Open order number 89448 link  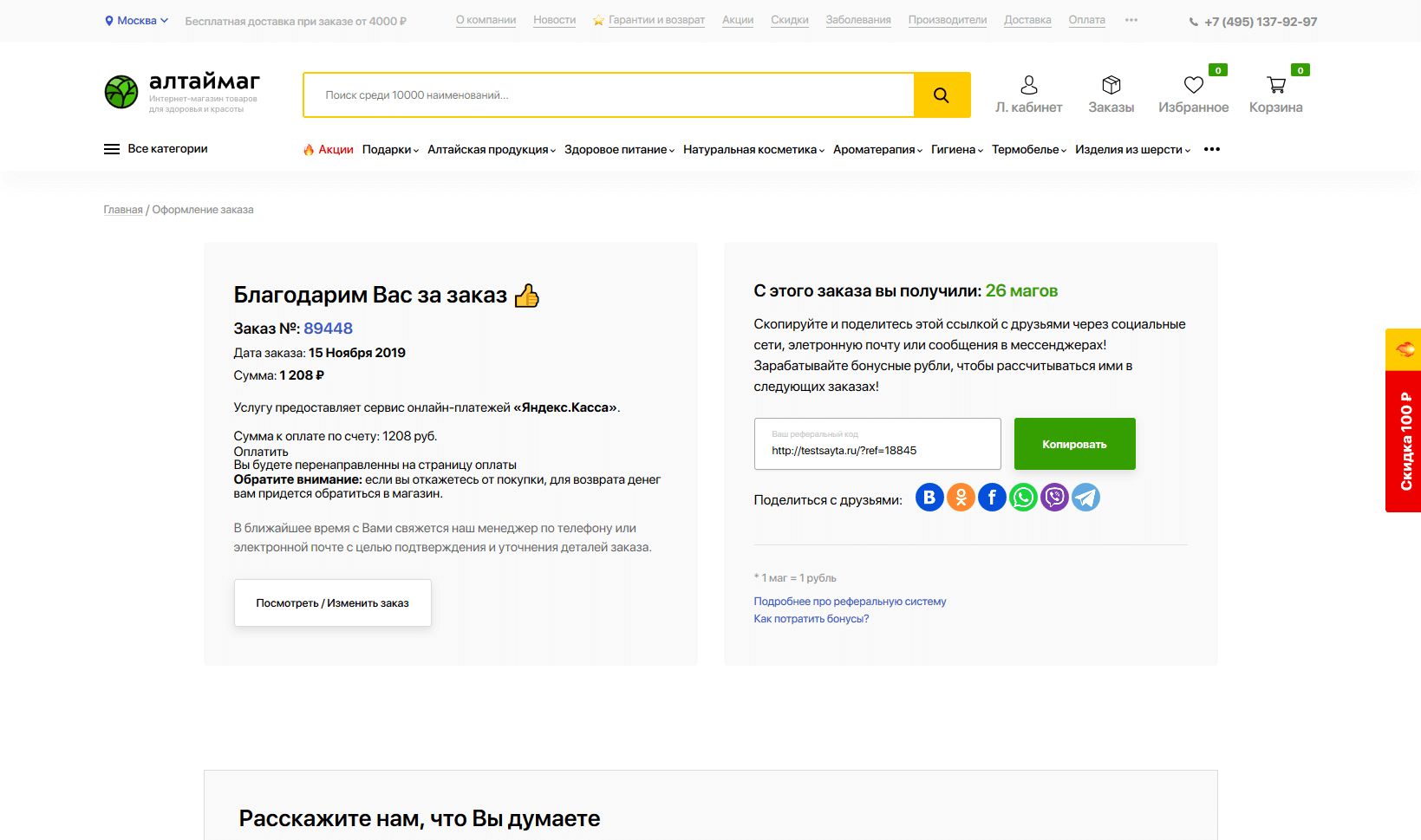tap(328, 329)
